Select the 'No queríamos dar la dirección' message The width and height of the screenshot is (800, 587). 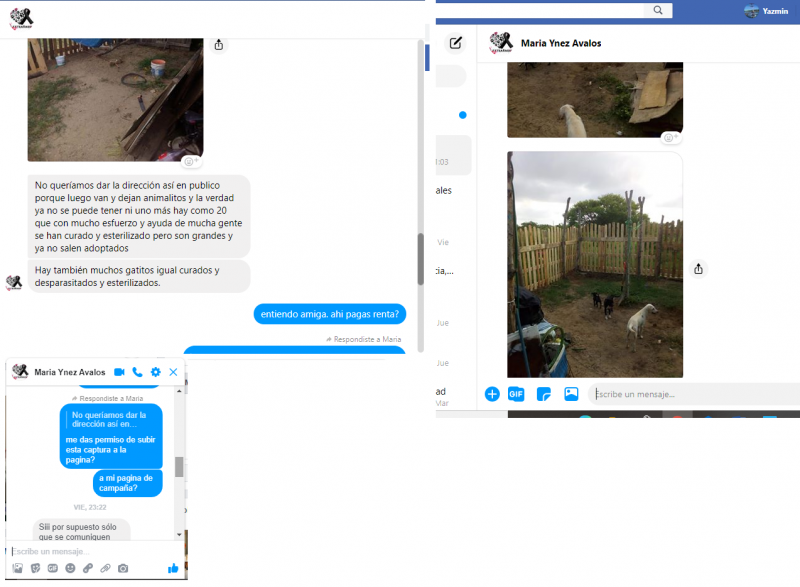click(x=139, y=216)
